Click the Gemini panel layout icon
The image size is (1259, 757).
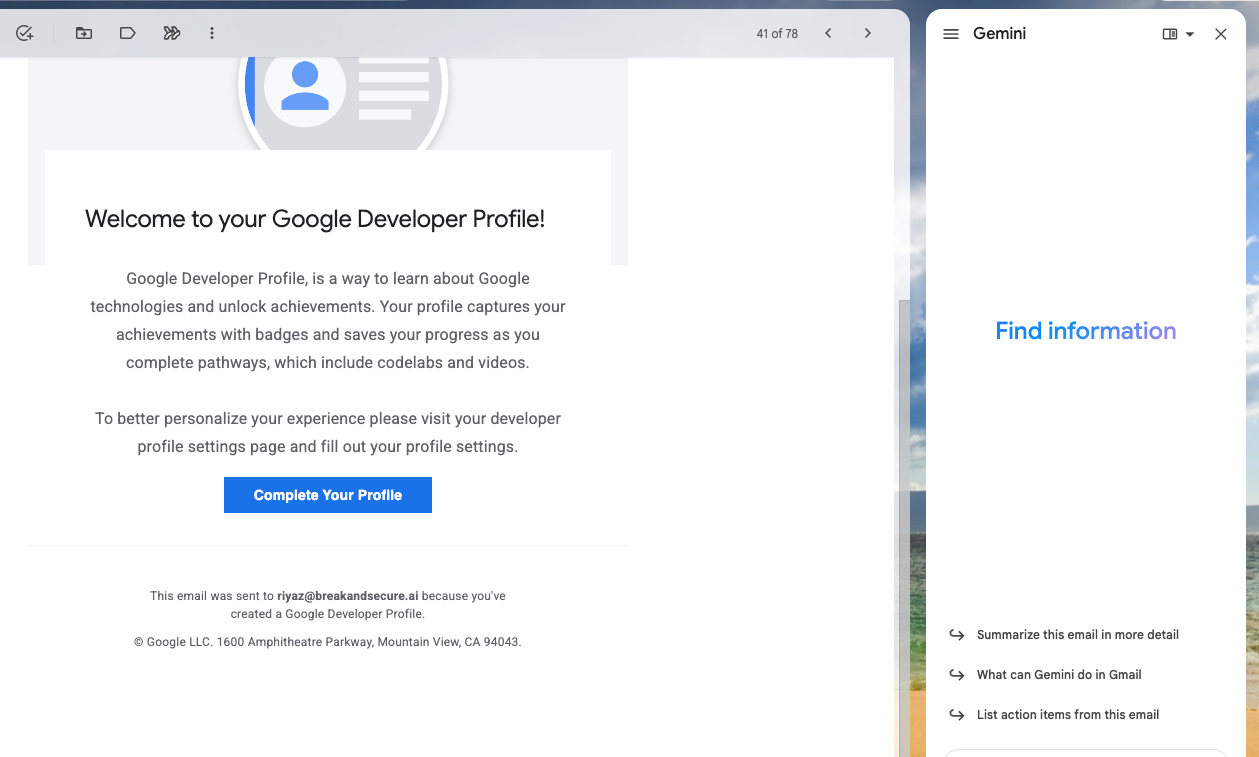(x=1169, y=34)
